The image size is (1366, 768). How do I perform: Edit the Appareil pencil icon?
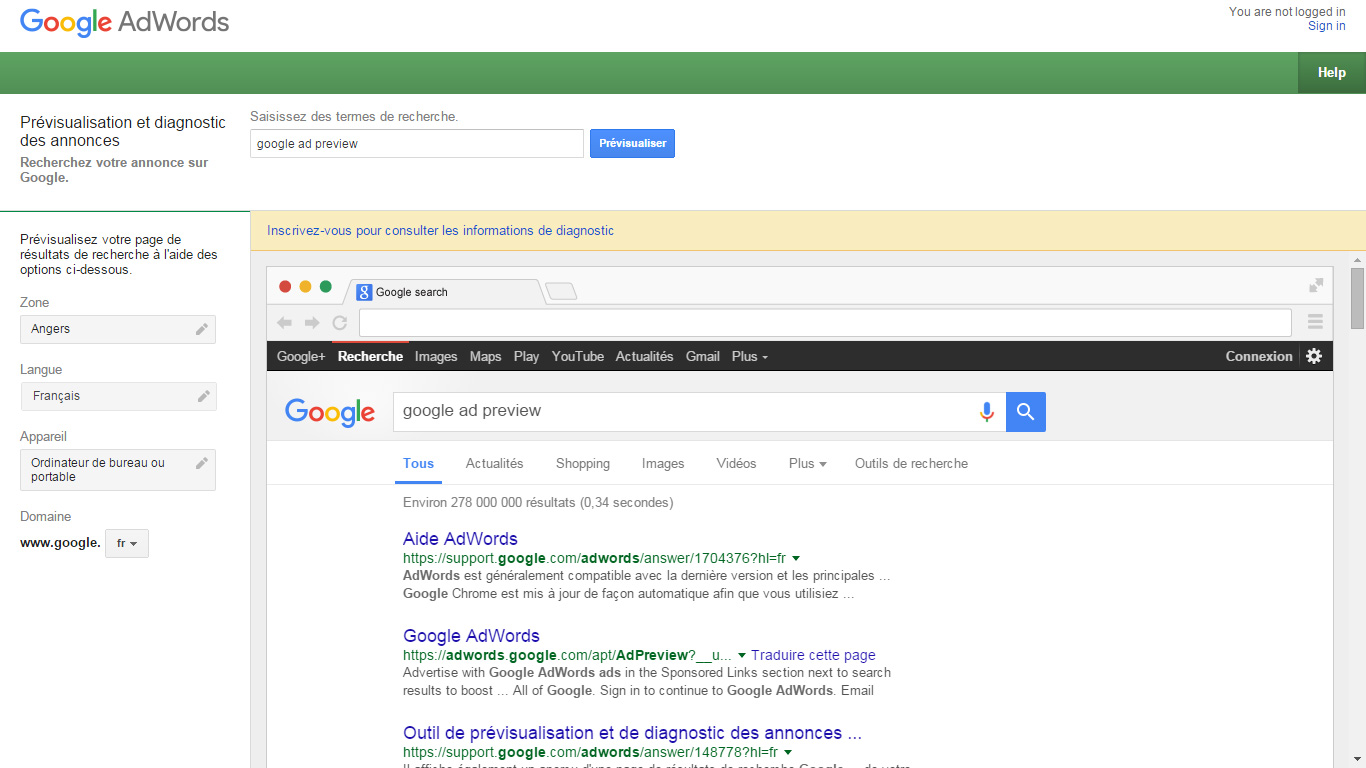click(x=202, y=463)
